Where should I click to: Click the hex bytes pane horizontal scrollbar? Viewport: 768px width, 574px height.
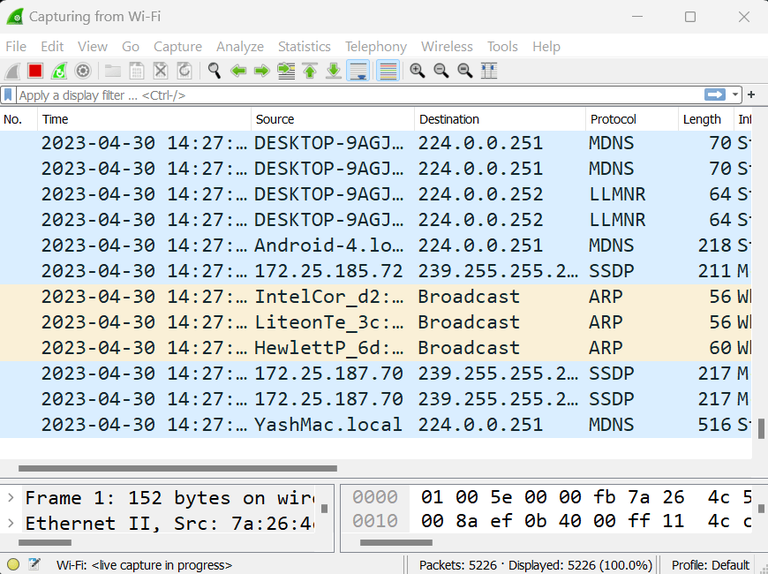[x=396, y=543]
